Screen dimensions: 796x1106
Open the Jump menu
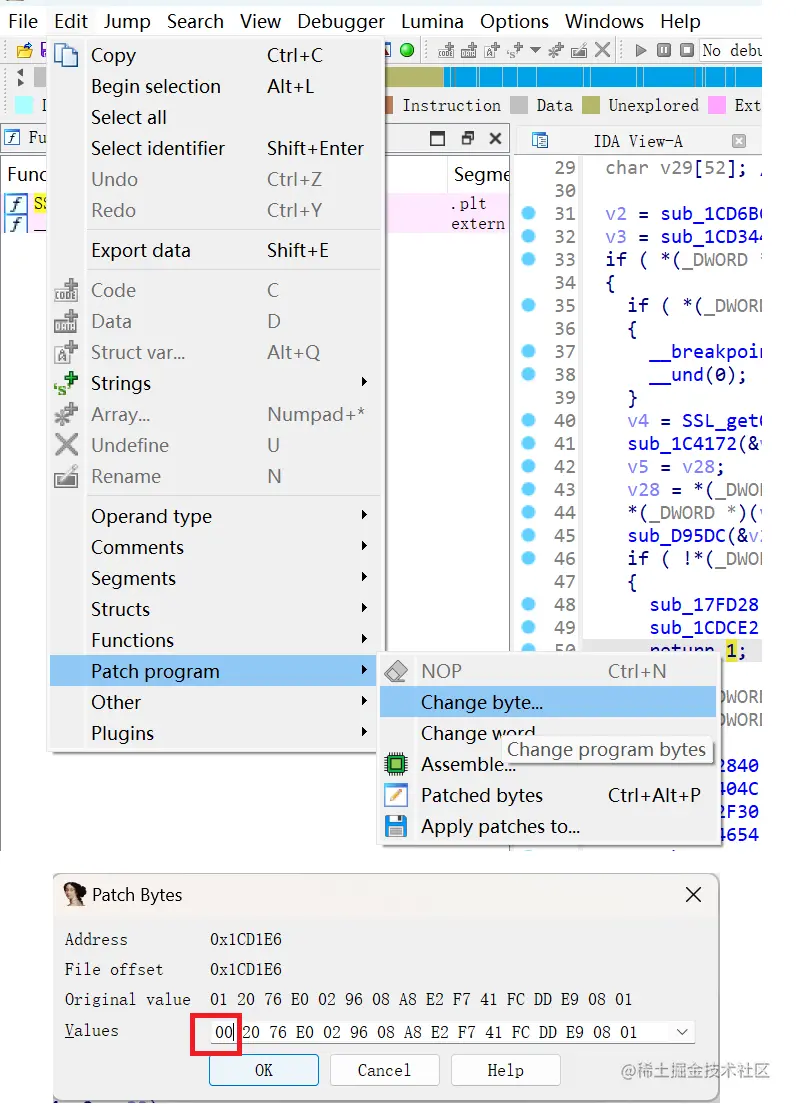[127, 21]
